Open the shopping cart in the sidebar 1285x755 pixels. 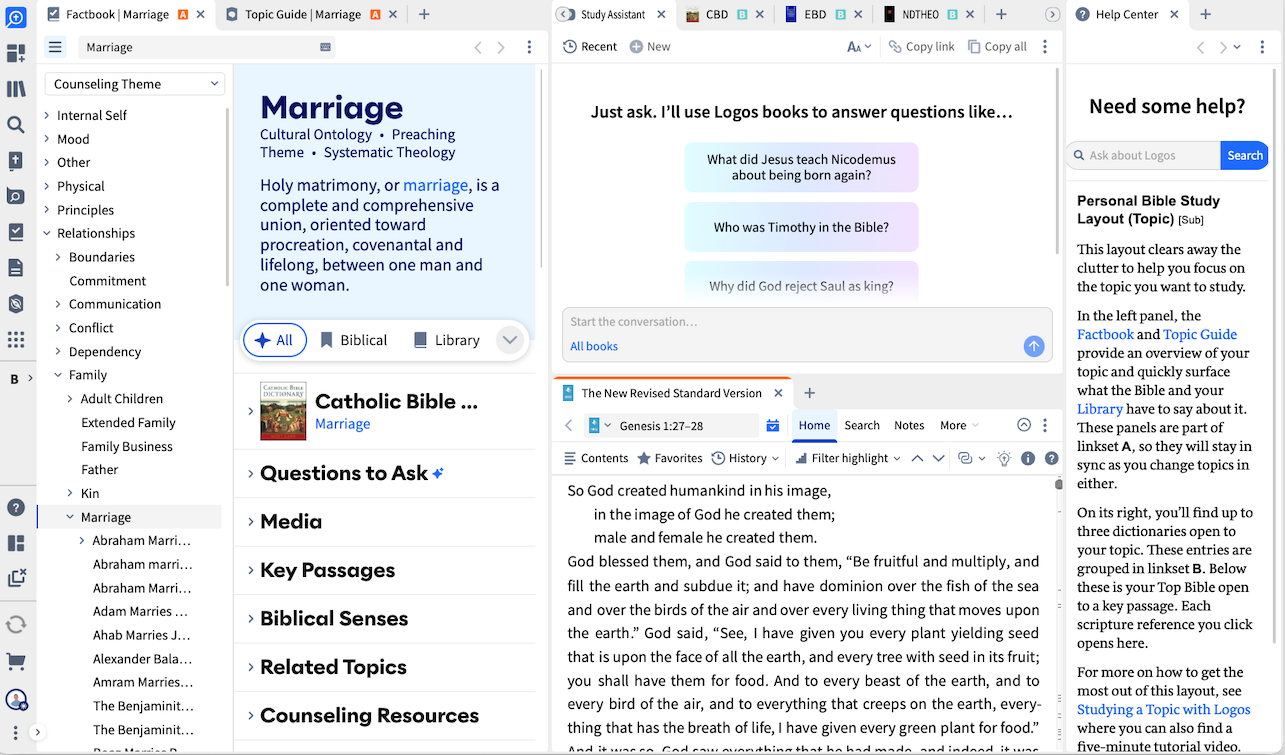16,662
